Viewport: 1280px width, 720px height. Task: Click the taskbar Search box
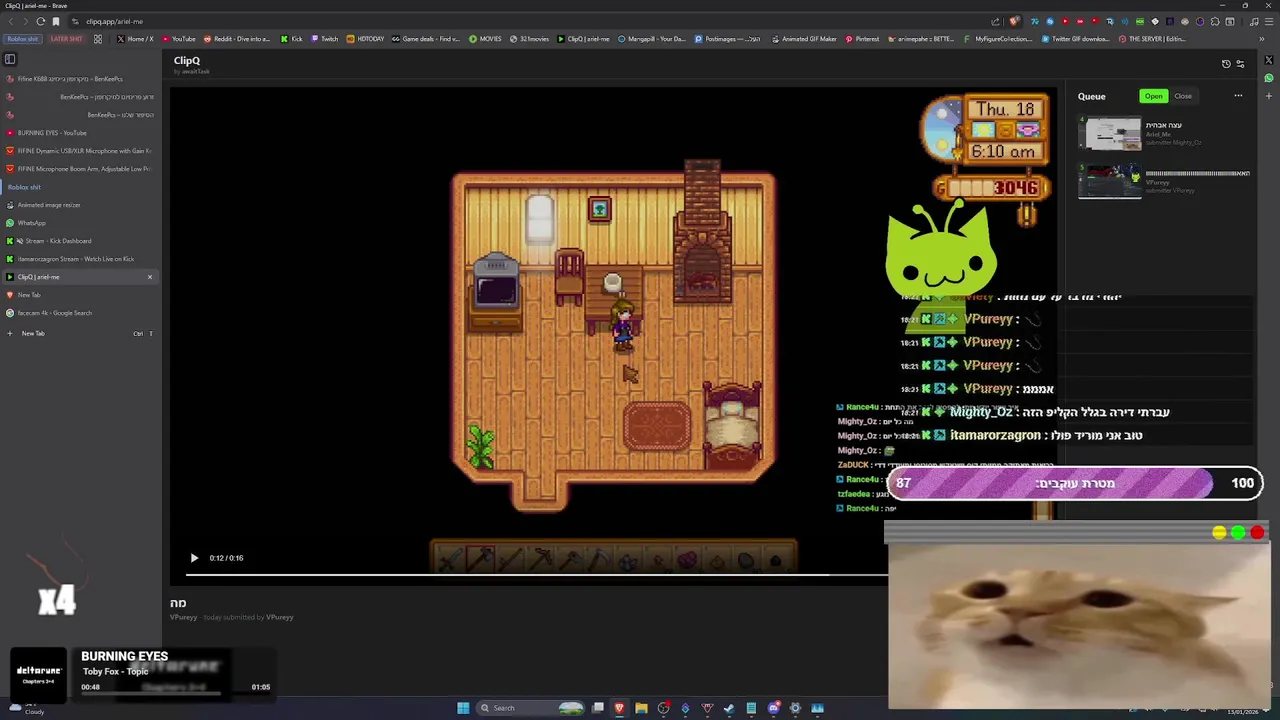pyautogui.click(x=530, y=708)
